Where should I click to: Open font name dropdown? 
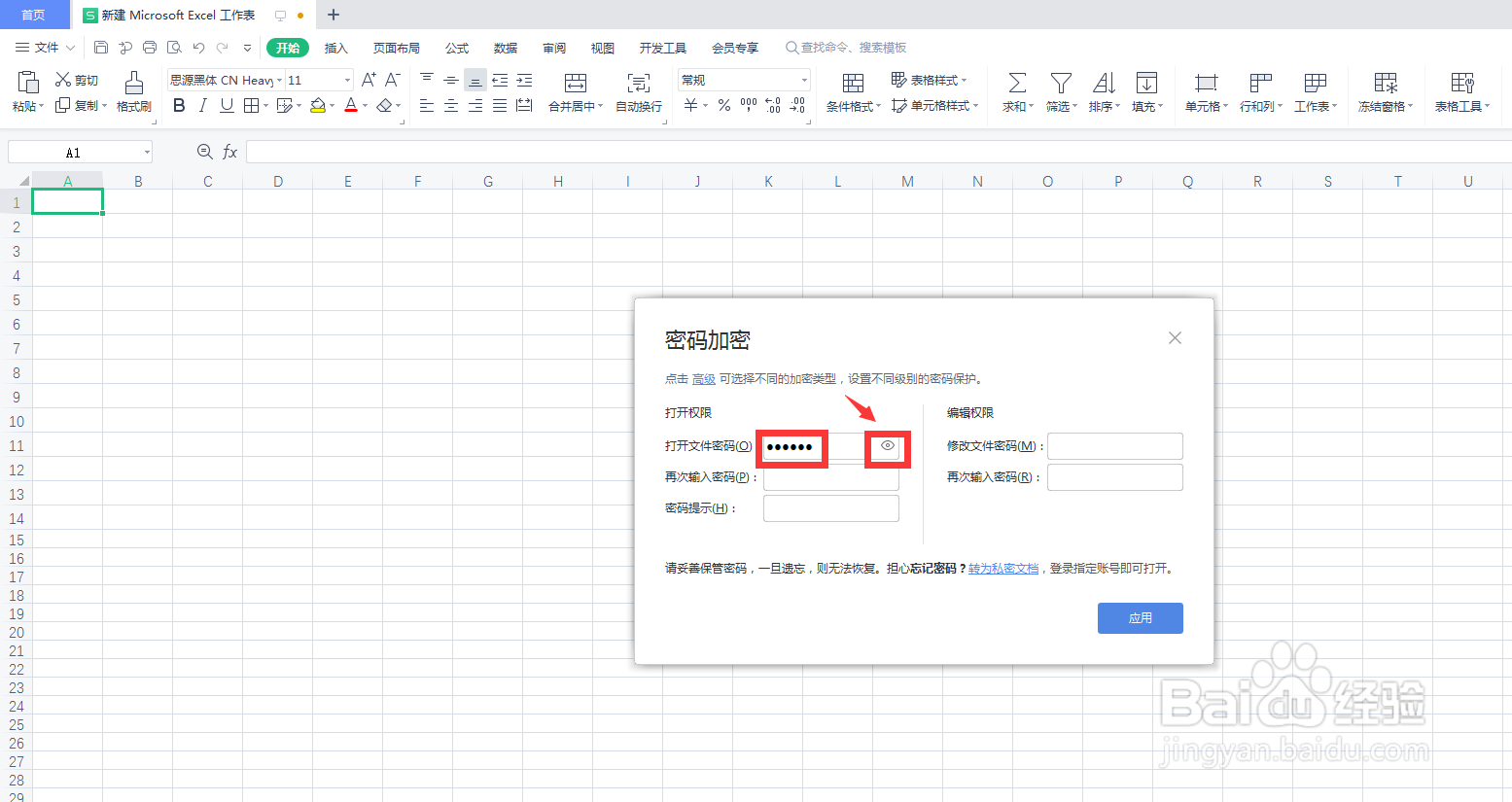click(x=280, y=80)
